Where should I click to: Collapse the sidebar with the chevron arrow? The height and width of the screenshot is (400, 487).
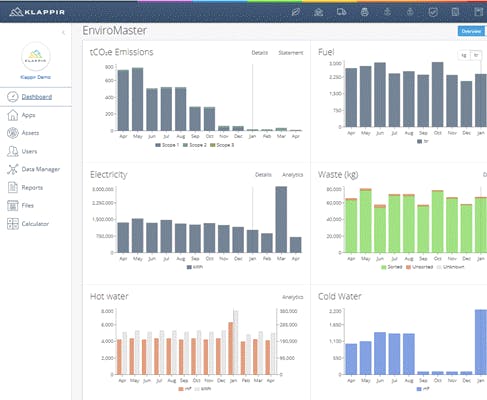(x=63, y=32)
